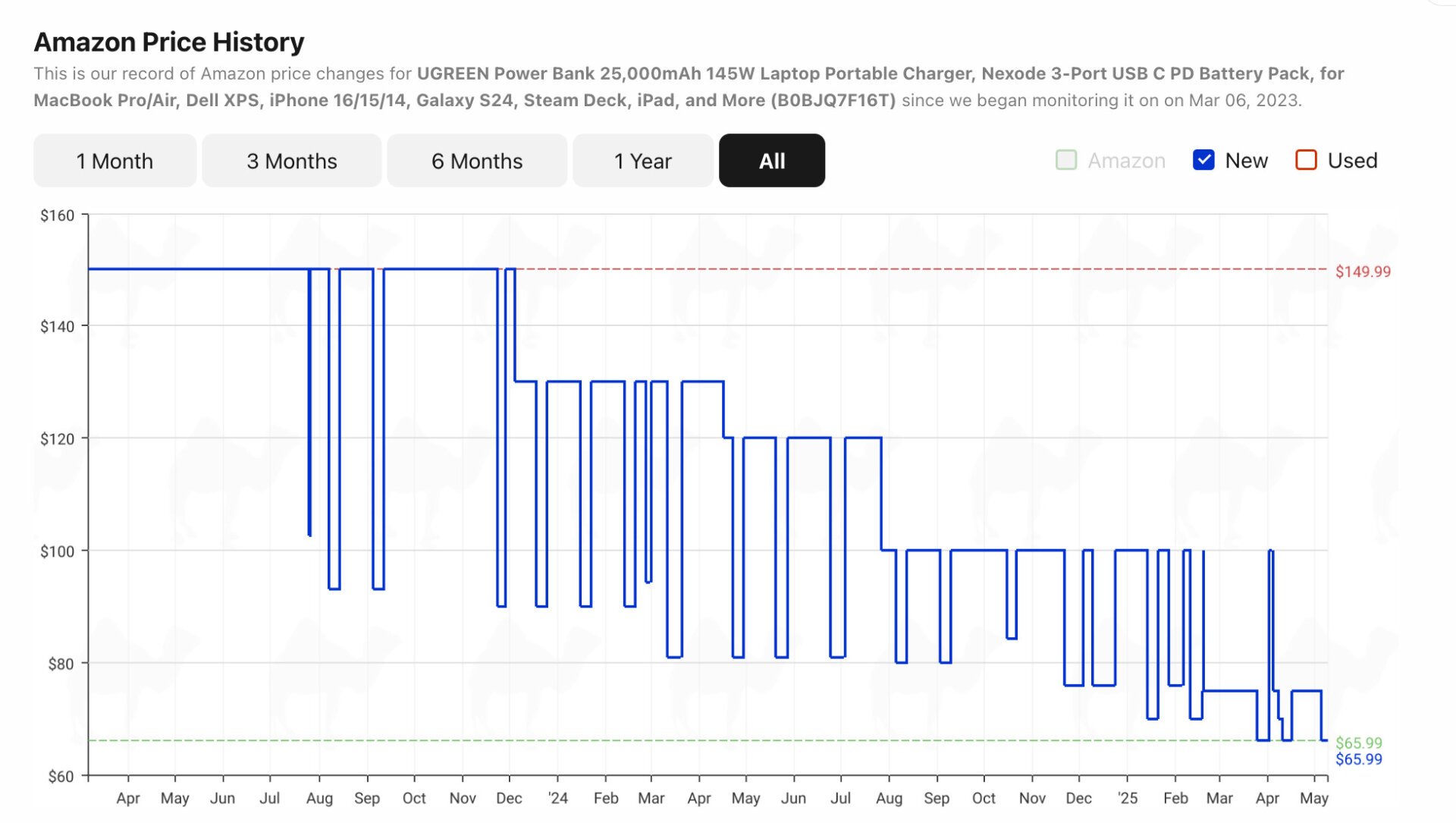Show the 6 Months price history
Image resolution: width=1456 pixels, height=823 pixels.
pyautogui.click(x=477, y=161)
